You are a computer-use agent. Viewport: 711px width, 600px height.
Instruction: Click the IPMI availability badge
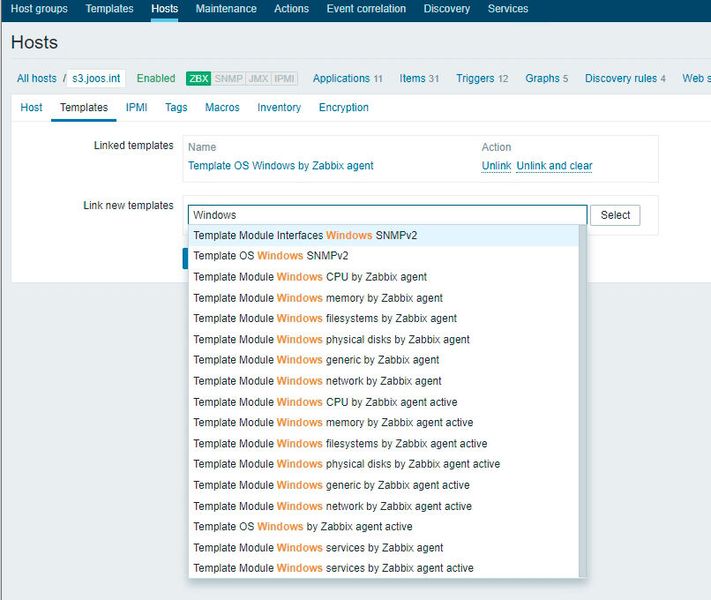pos(284,78)
